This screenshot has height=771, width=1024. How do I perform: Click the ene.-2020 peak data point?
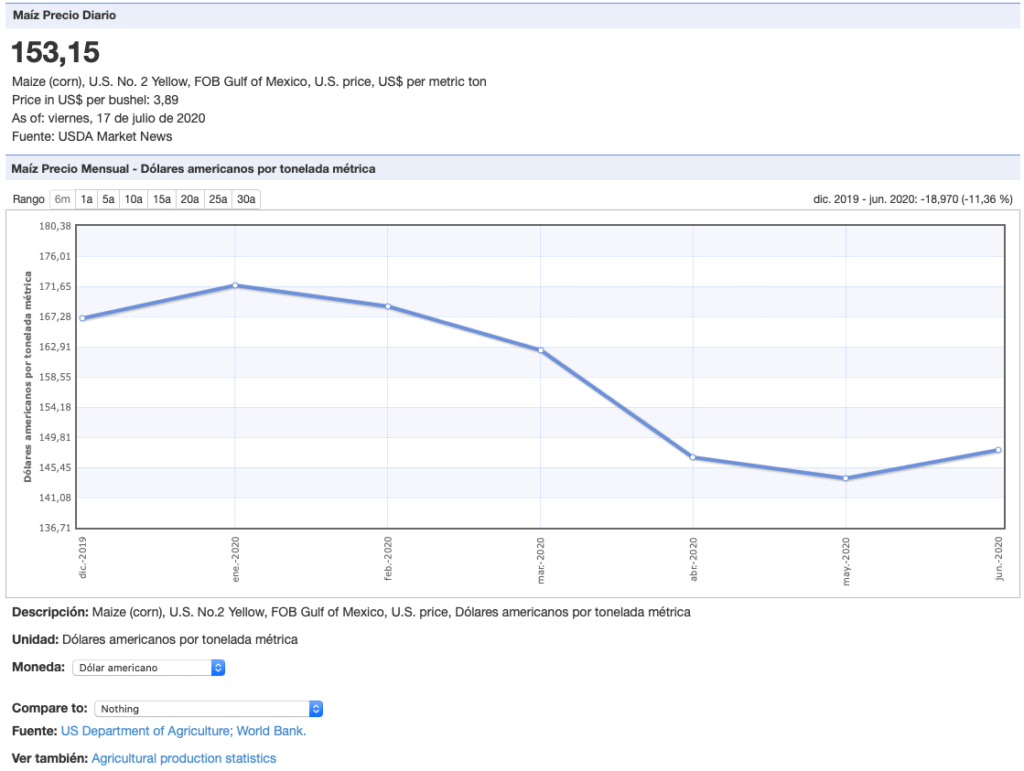pos(235,285)
